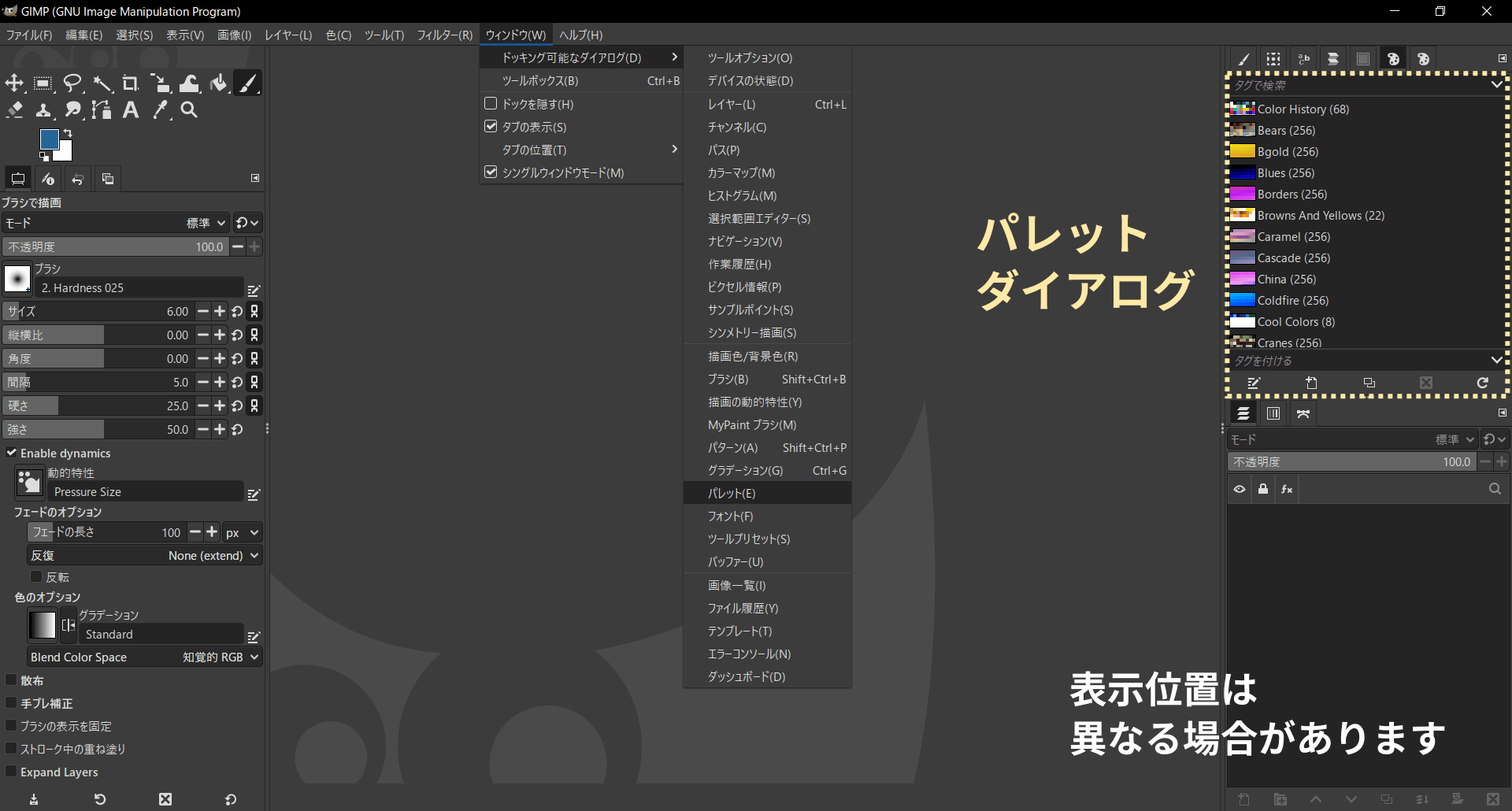Enable the 手ブレ補正 checkbox

click(x=12, y=703)
